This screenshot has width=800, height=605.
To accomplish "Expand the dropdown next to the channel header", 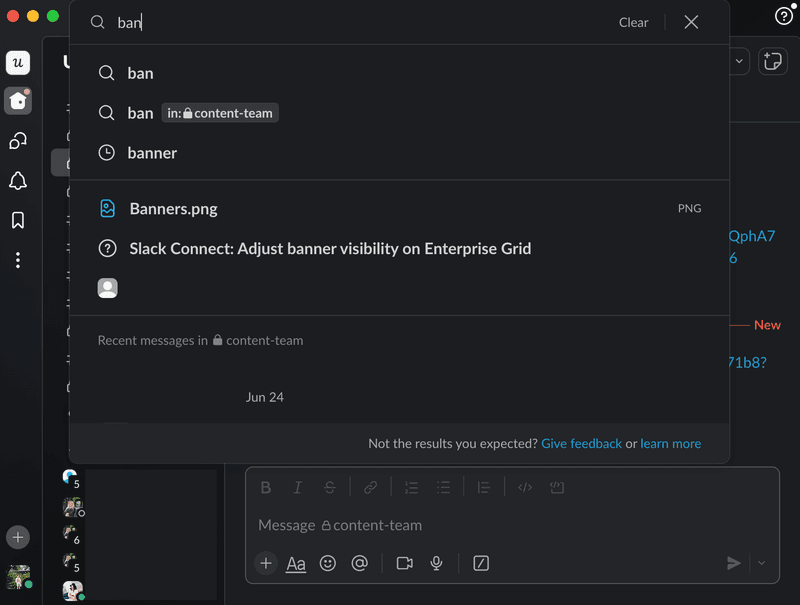I will 738,61.
